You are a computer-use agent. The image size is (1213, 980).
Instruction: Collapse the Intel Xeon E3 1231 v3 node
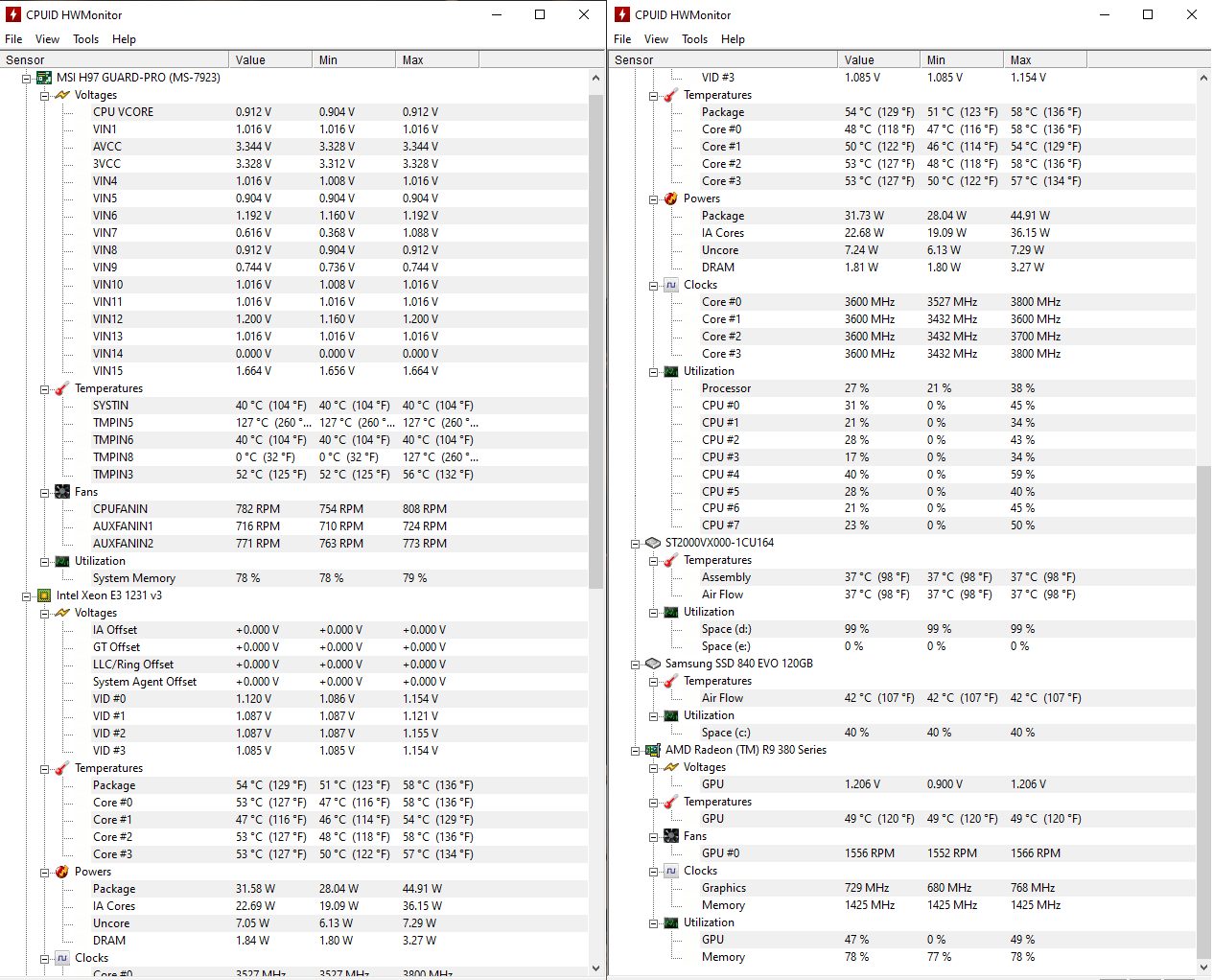27,595
